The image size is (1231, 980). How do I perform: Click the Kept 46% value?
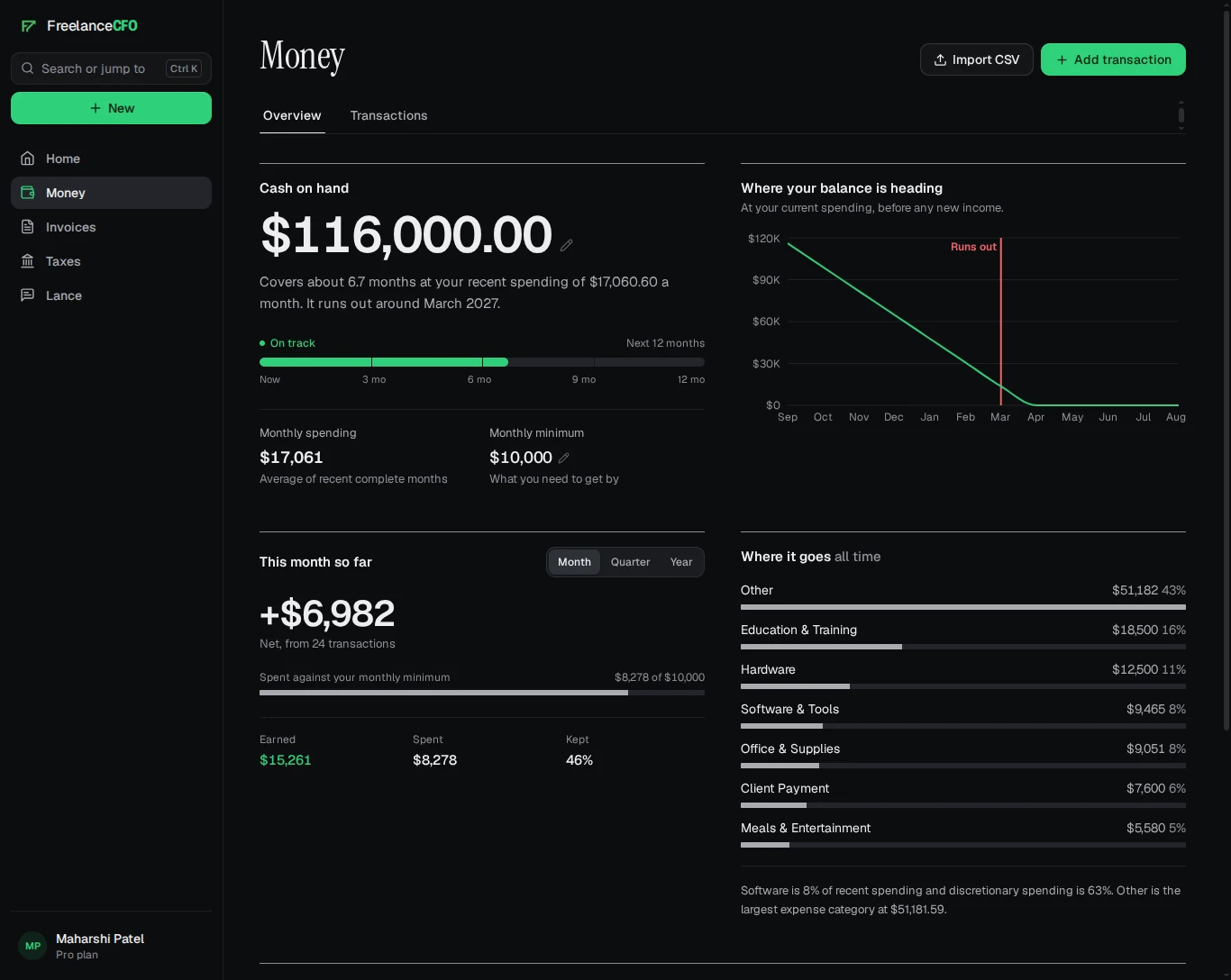coord(579,760)
